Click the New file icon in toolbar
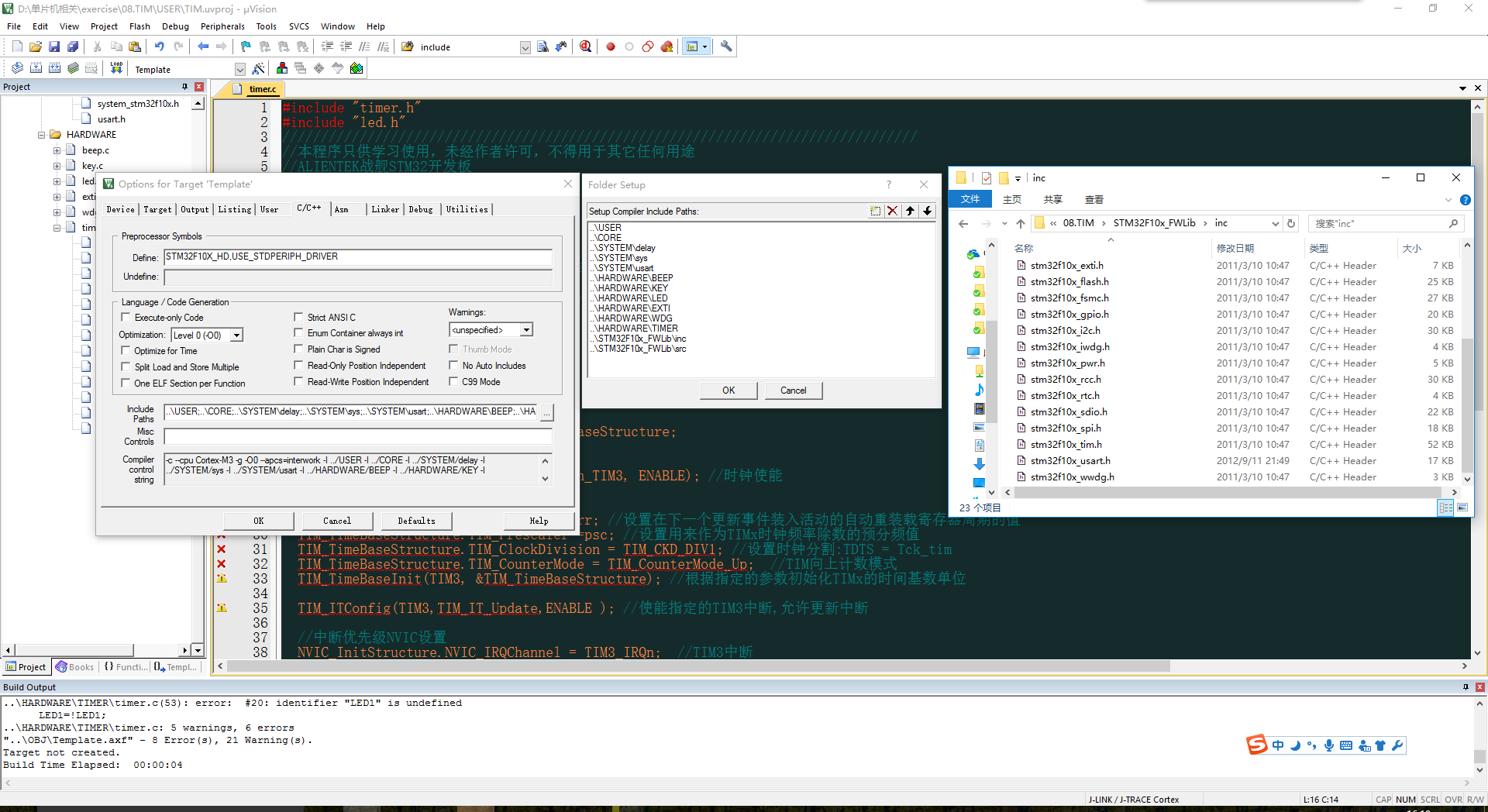Screen dimensions: 1488x812 pos(17,47)
